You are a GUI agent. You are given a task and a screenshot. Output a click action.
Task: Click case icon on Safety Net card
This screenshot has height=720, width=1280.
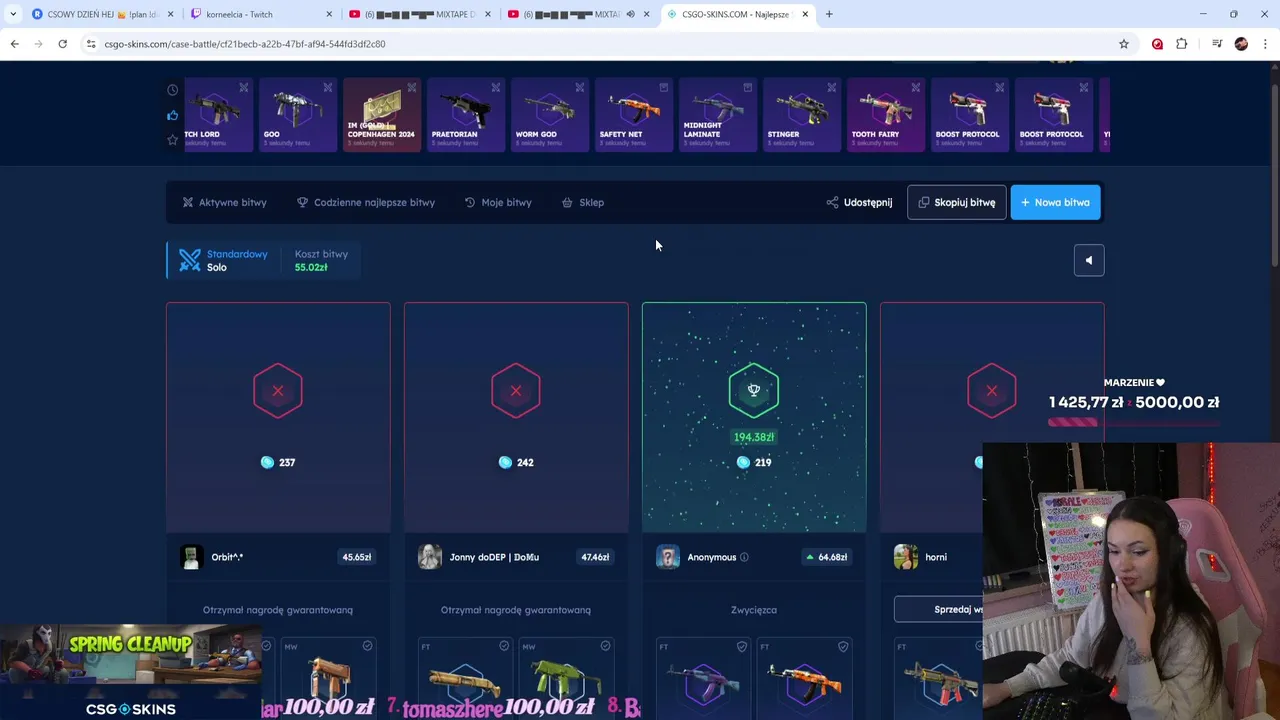click(x=663, y=88)
